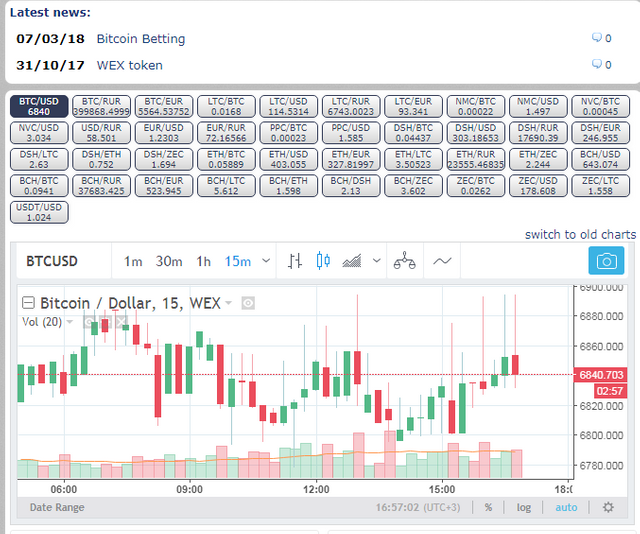
Task: Open the WEX token news link
Action: (x=129, y=65)
